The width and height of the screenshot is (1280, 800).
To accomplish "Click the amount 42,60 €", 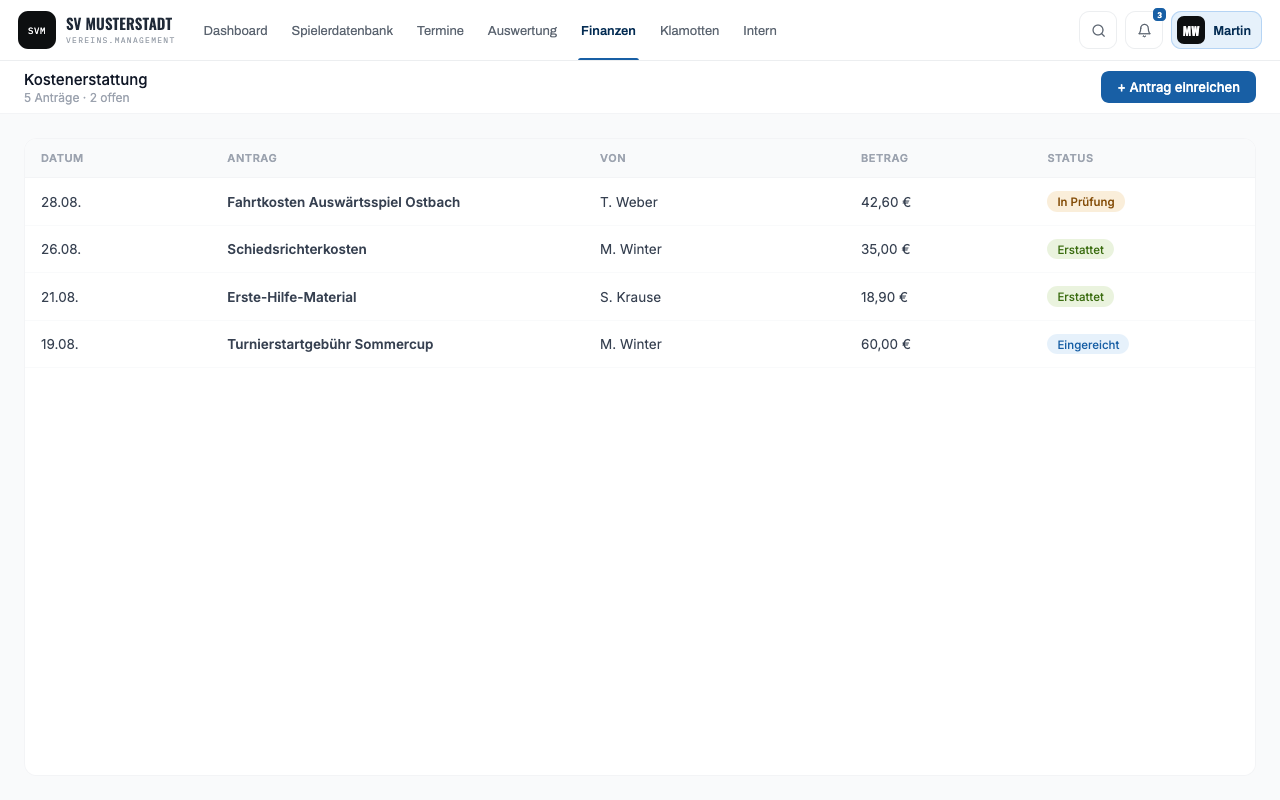I will point(886,202).
